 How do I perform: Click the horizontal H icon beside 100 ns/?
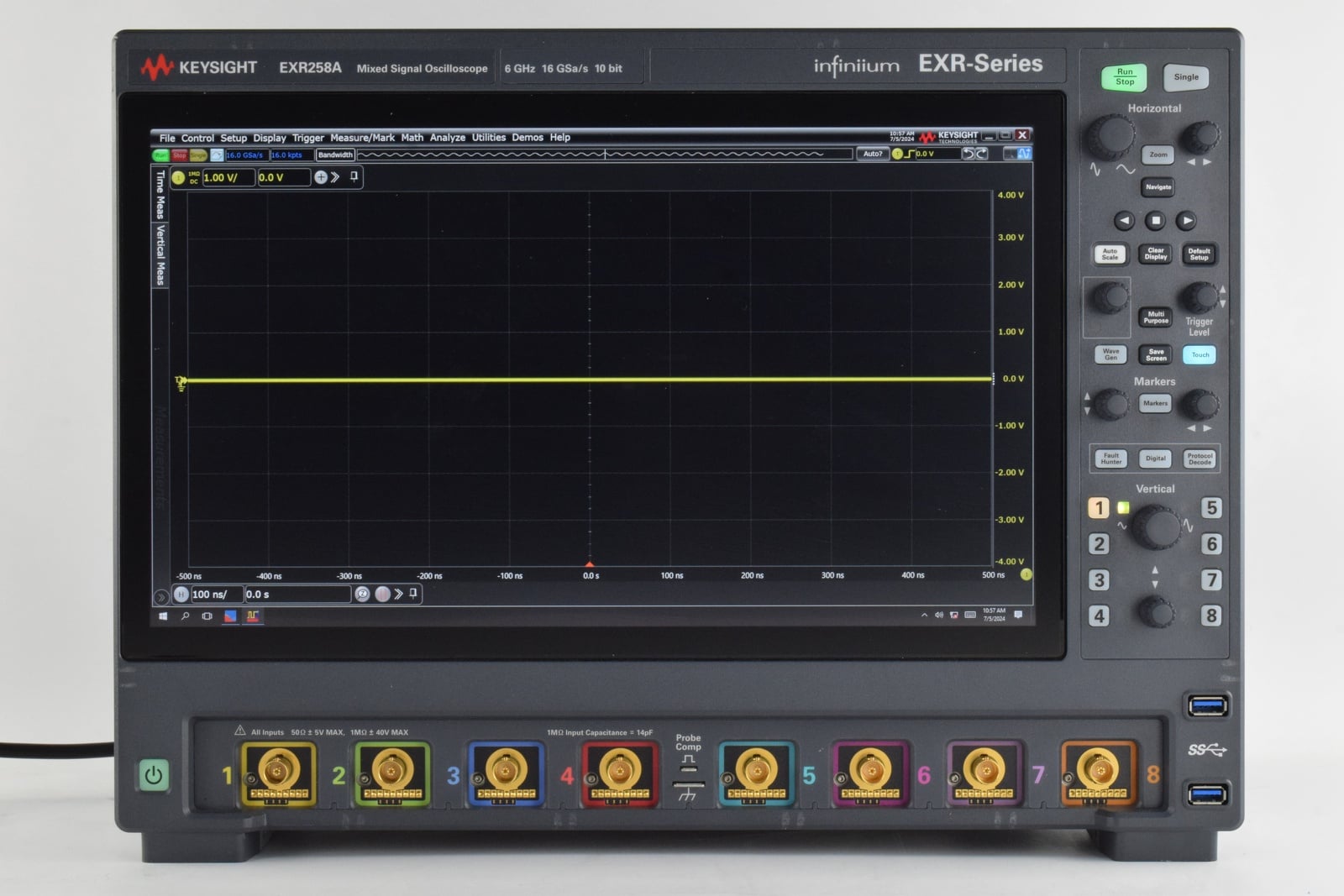tap(181, 595)
